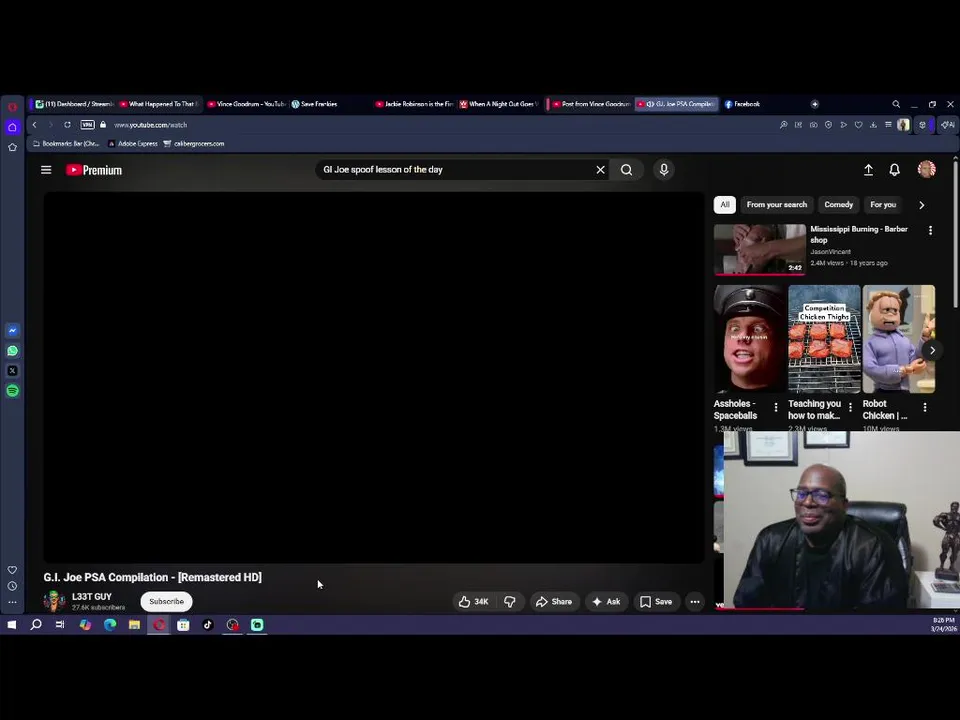Open X (Twitter) in Opera sidebar
The width and height of the screenshot is (960, 720).
click(12, 370)
